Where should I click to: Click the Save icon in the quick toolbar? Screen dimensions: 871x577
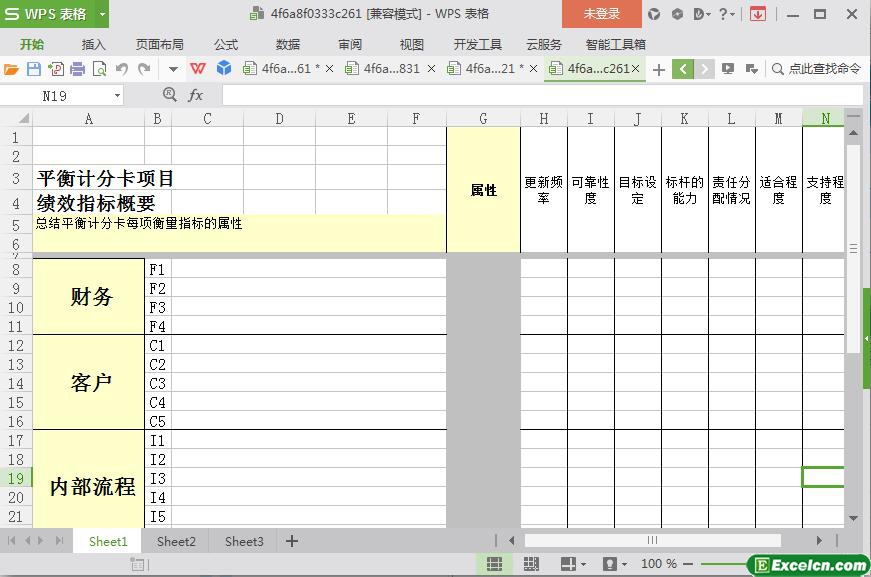[33, 69]
